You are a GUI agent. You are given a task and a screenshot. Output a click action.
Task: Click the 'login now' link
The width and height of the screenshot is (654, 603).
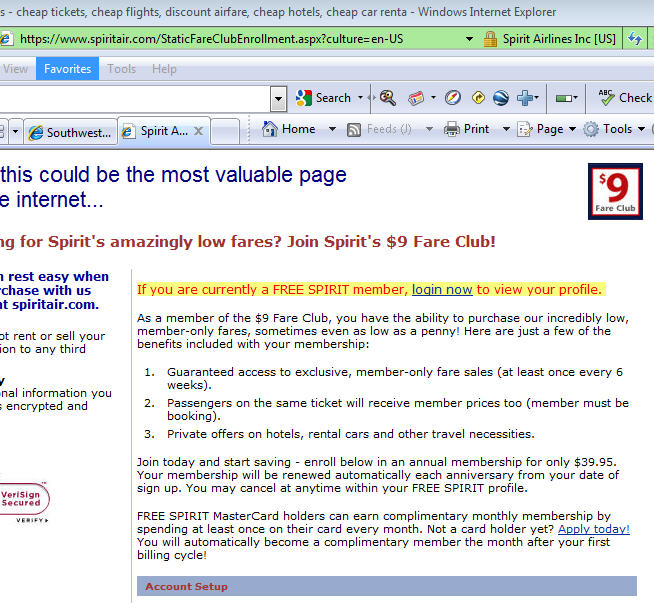pyautogui.click(x=442, y=289)
